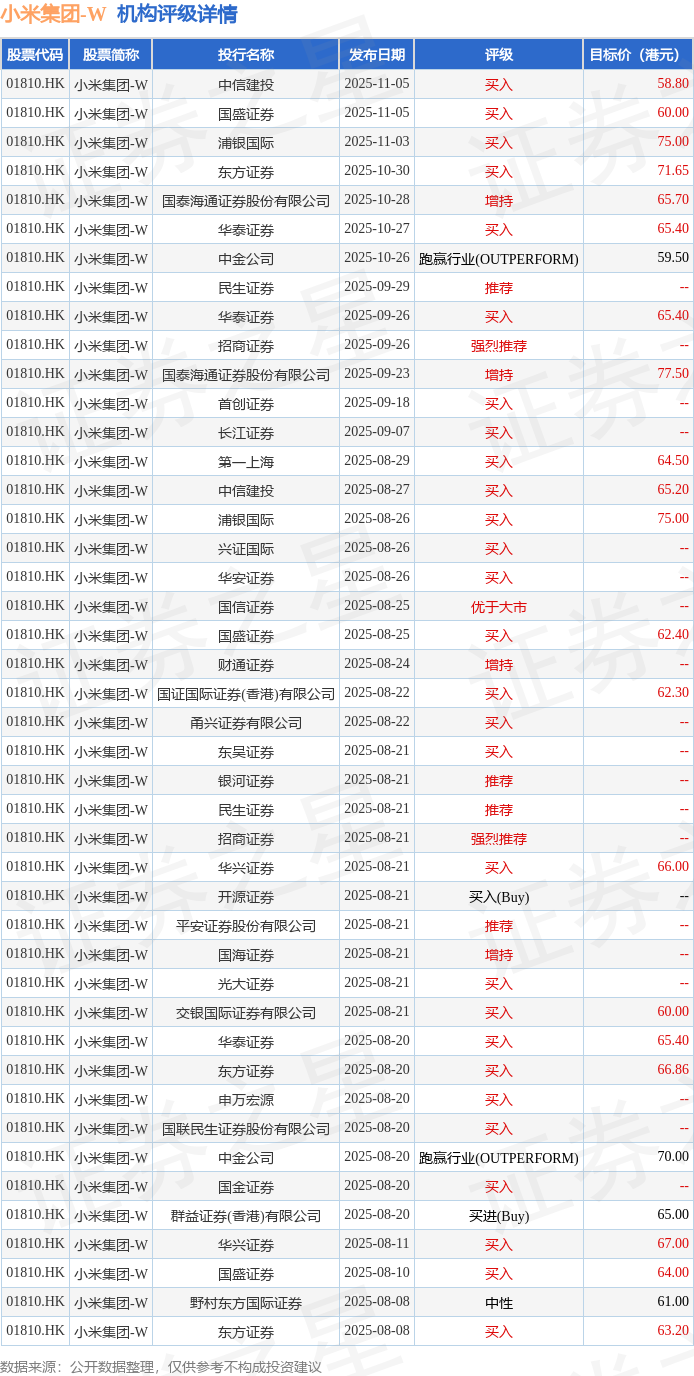Click the 目标价（港元） column header
This screenshot has height=1376, width=694.
tap(638, 55)
